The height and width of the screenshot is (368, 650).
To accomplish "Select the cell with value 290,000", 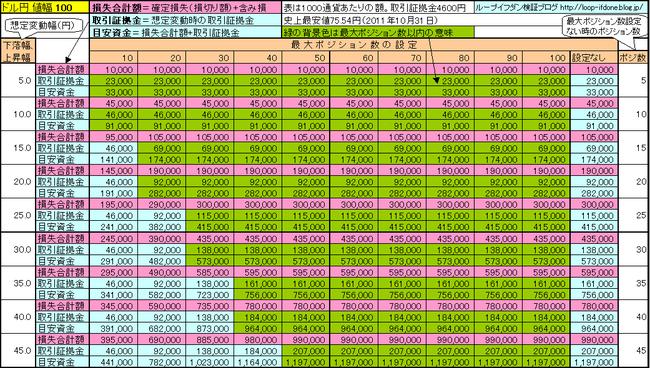I will click(x=162, y=205).
